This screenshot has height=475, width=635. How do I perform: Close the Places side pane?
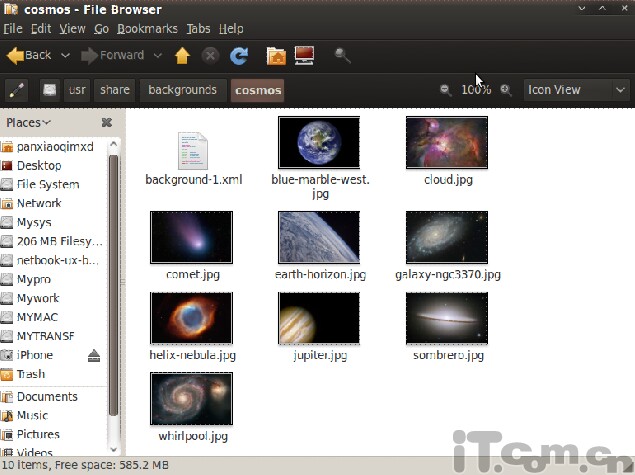point(107,122)
